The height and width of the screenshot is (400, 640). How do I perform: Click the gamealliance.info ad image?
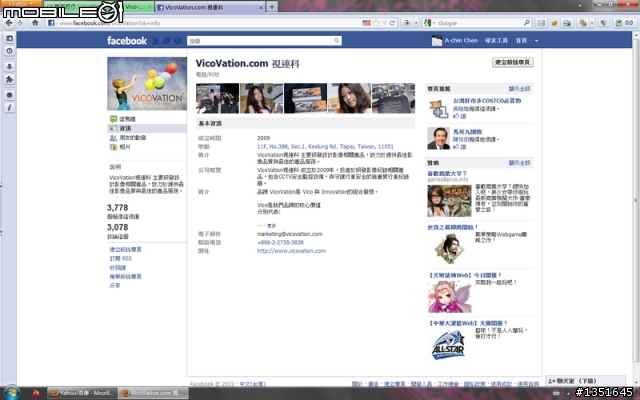click(449, 200)
